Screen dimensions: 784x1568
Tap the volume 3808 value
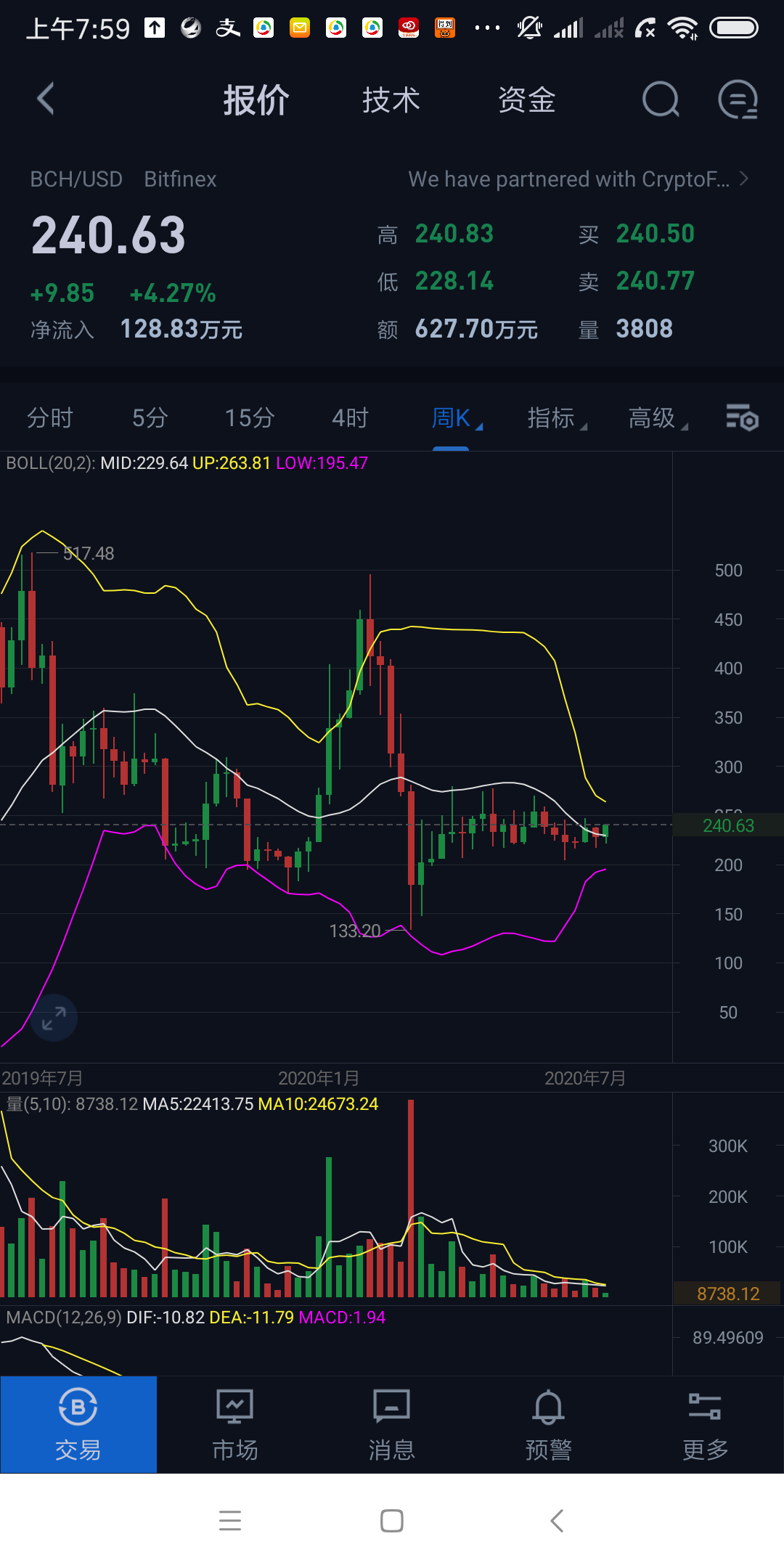[x=645, y=329]
